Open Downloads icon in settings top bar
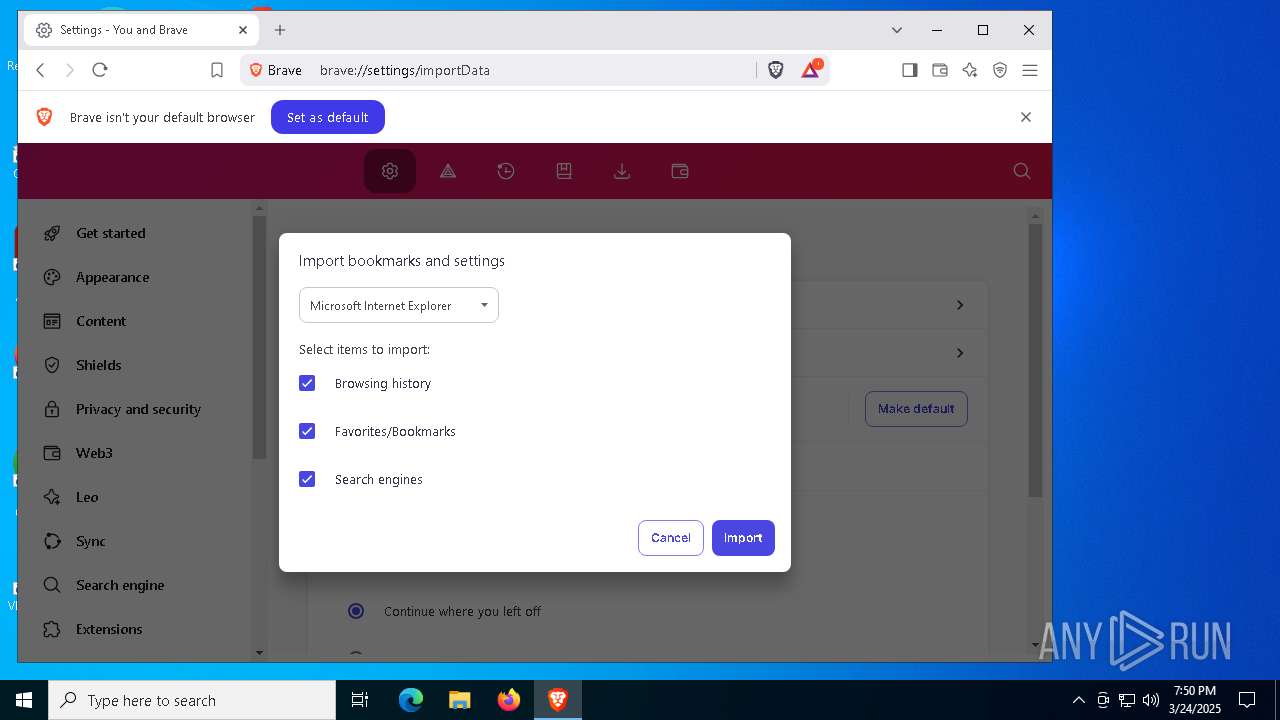Image resolution: width=1280 pixels, height=720 pixels. [x=622, y=171]
